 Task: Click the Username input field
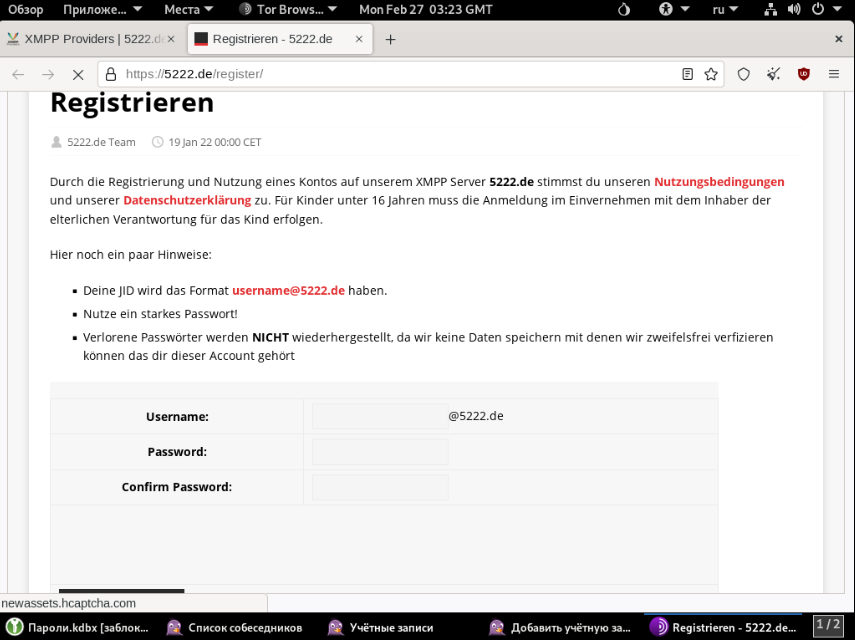[x=380, y=416]
